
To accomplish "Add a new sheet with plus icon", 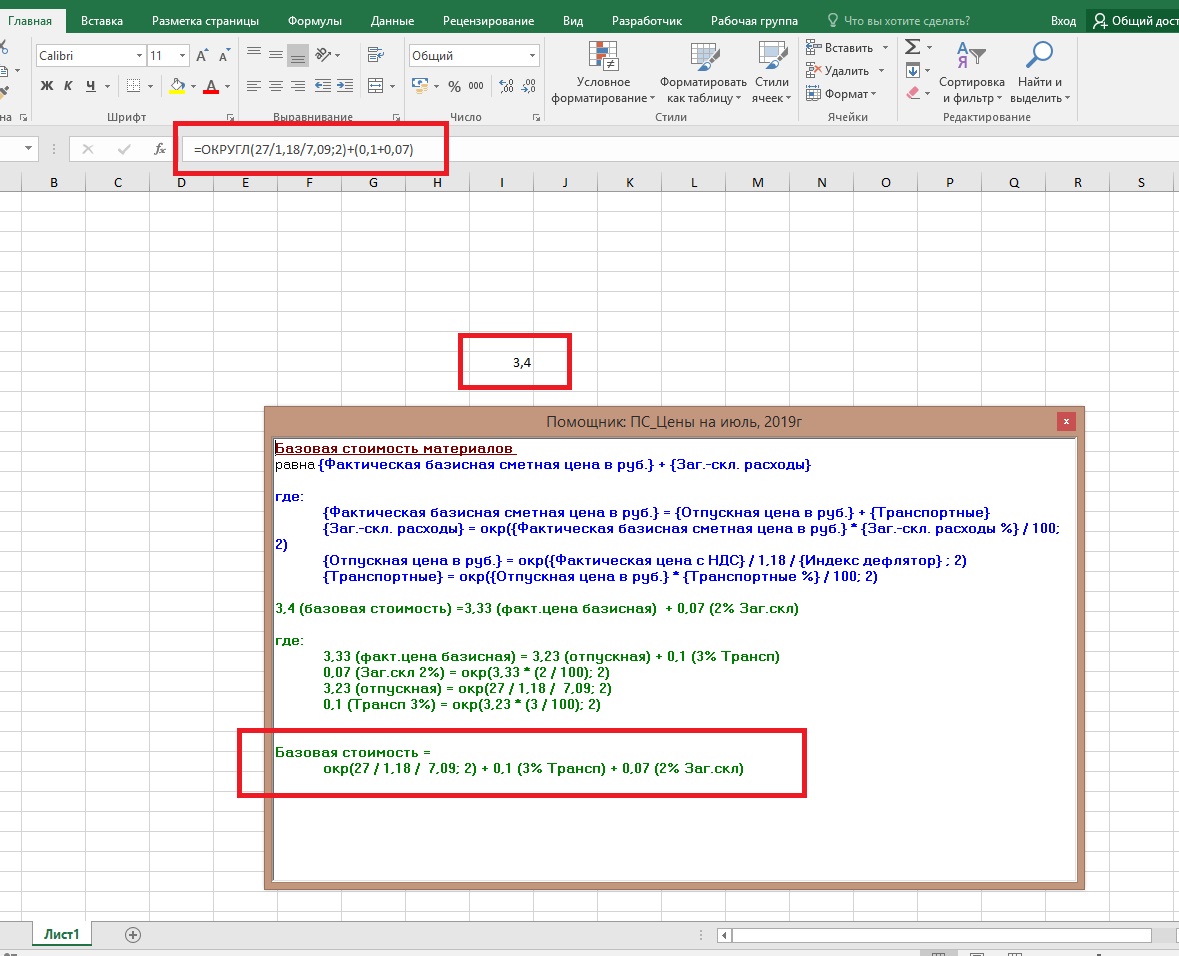I will (133, 935).
